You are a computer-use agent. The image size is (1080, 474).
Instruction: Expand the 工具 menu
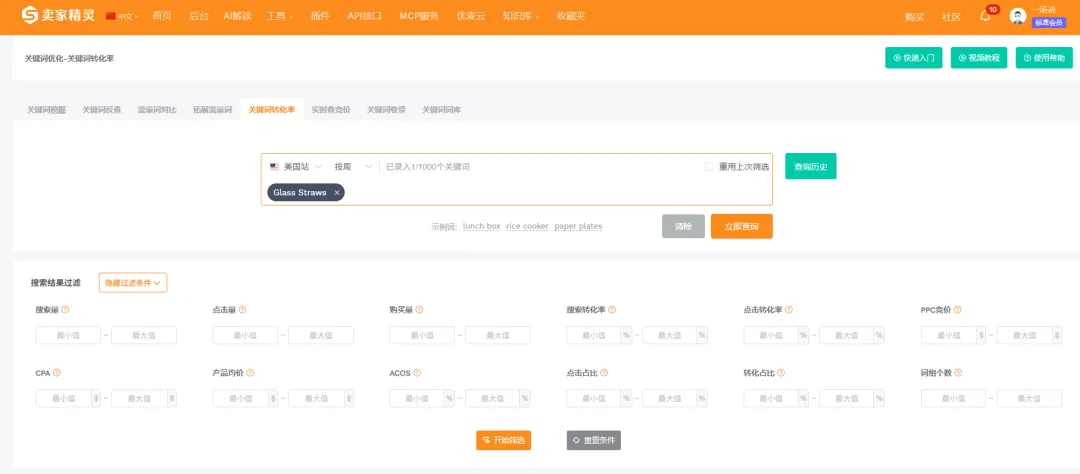pyautogui.click(x=280, y=16)
